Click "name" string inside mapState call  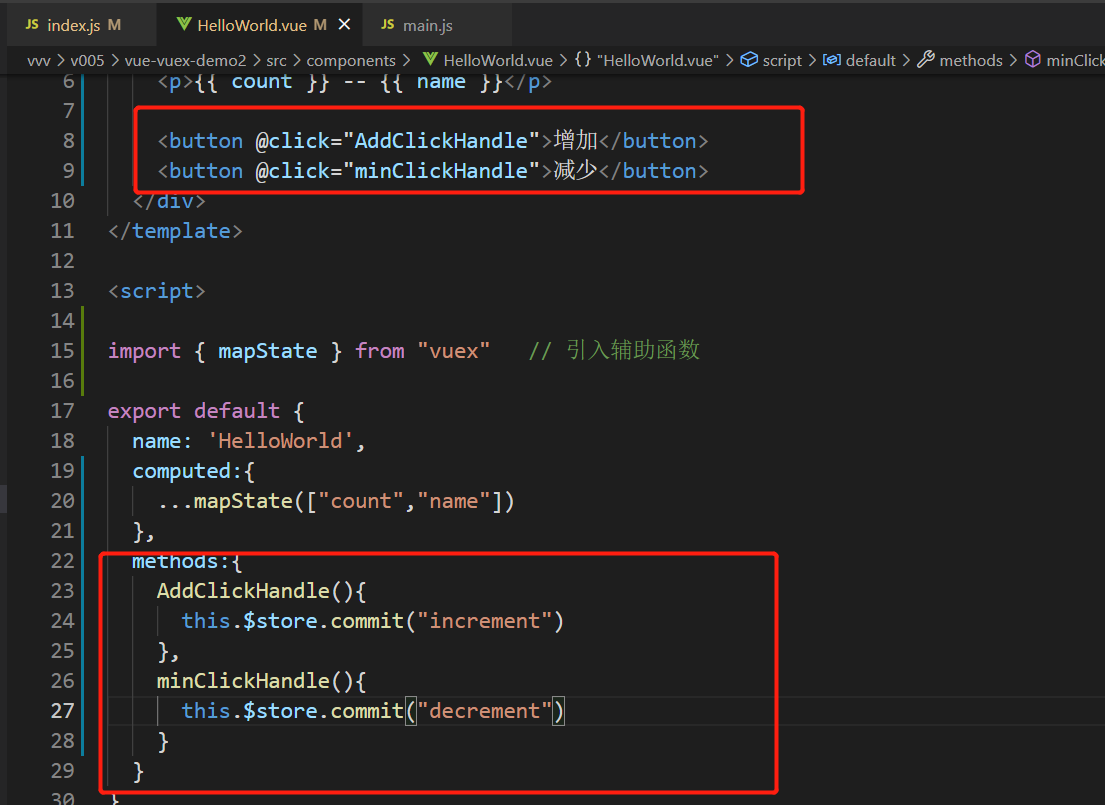pos(454,501)
